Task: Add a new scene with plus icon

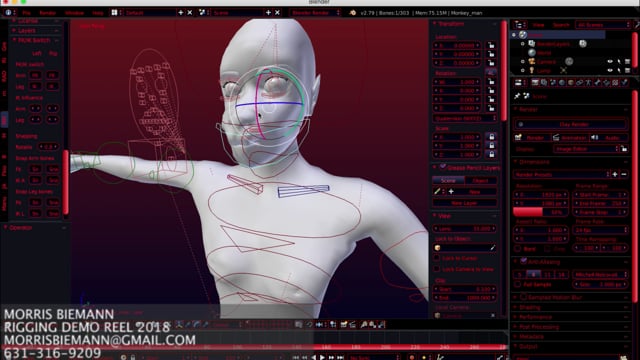Action: tap(268, 13)
